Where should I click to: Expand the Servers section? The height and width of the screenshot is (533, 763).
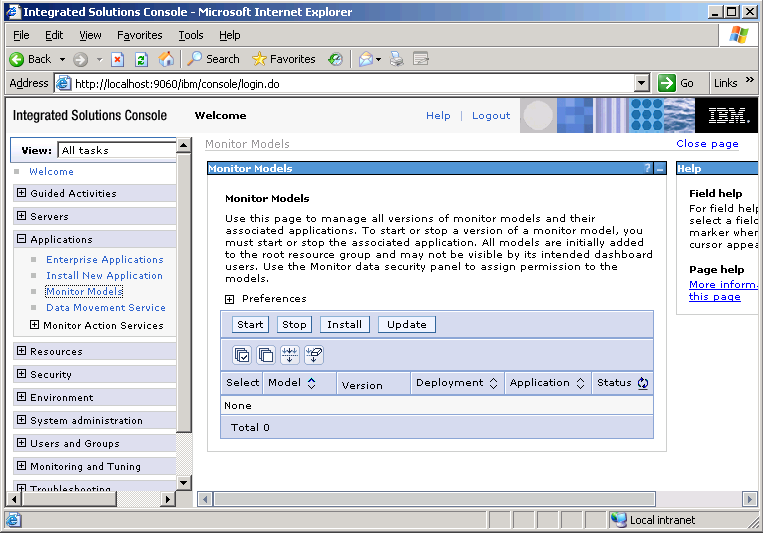click(x=21, y=216)
